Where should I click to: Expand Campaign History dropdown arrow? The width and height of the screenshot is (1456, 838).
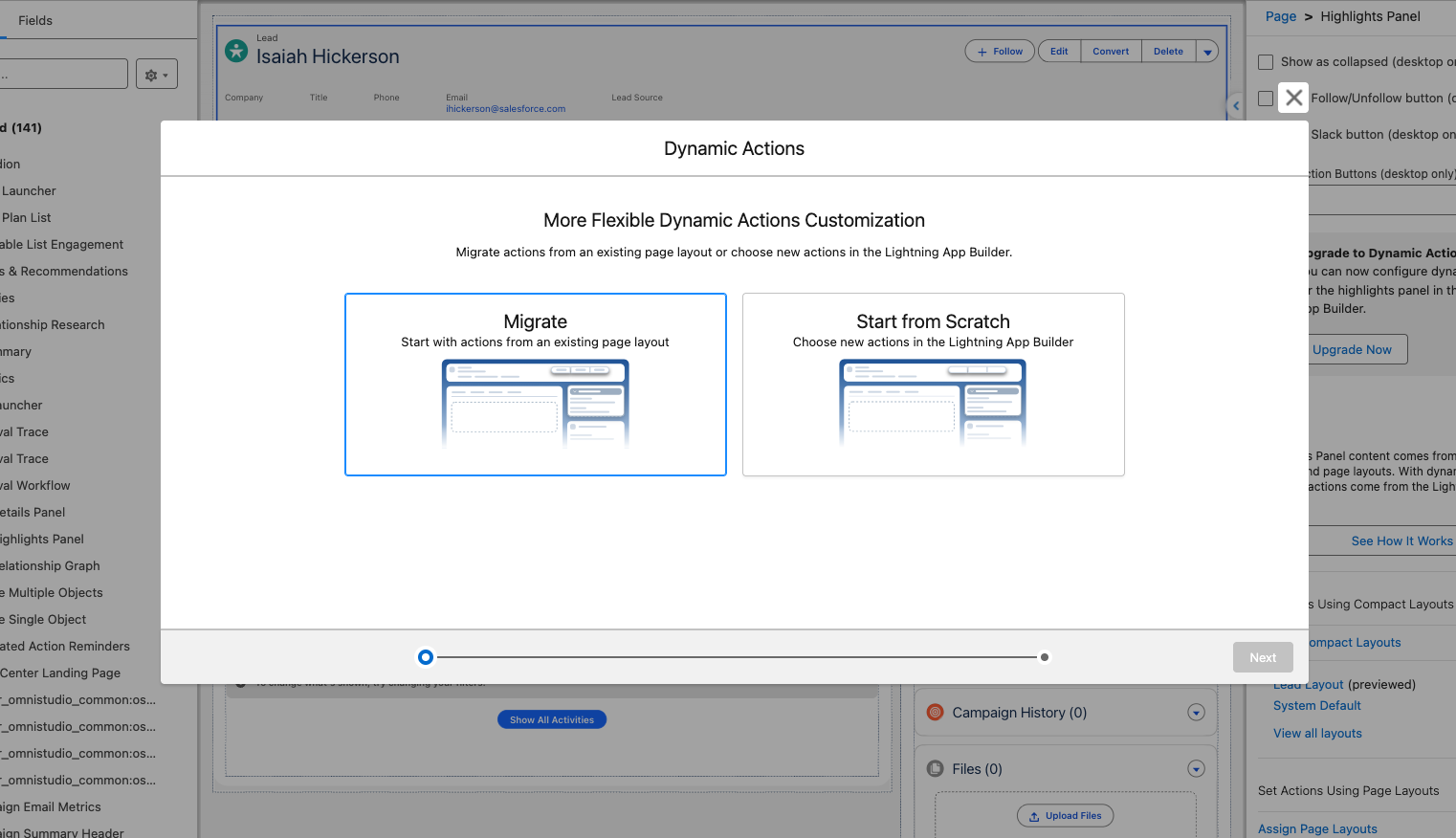1196,712
